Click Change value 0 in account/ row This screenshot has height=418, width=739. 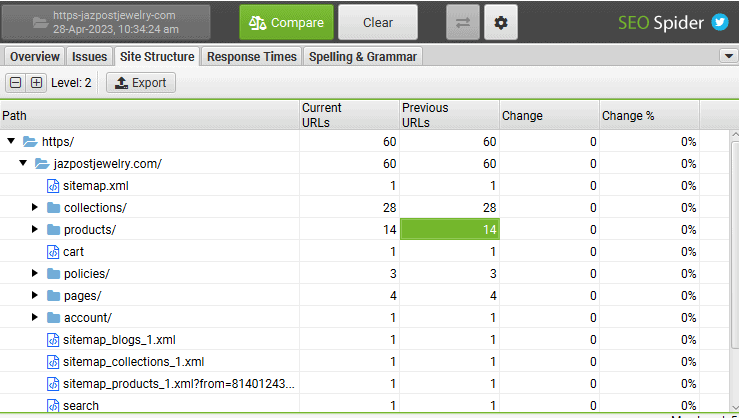pyautogui.click(x=593, y=318)
